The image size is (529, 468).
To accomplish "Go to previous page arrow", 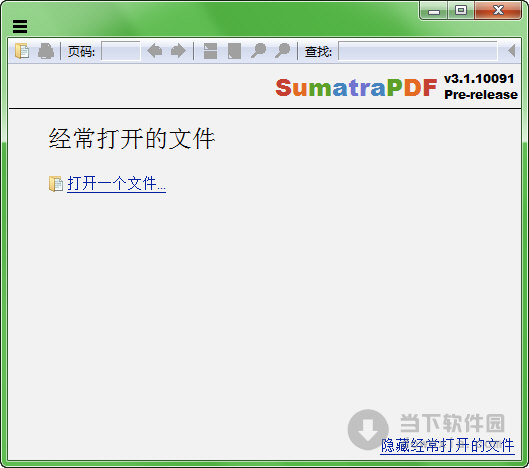I will pos(155,51).
